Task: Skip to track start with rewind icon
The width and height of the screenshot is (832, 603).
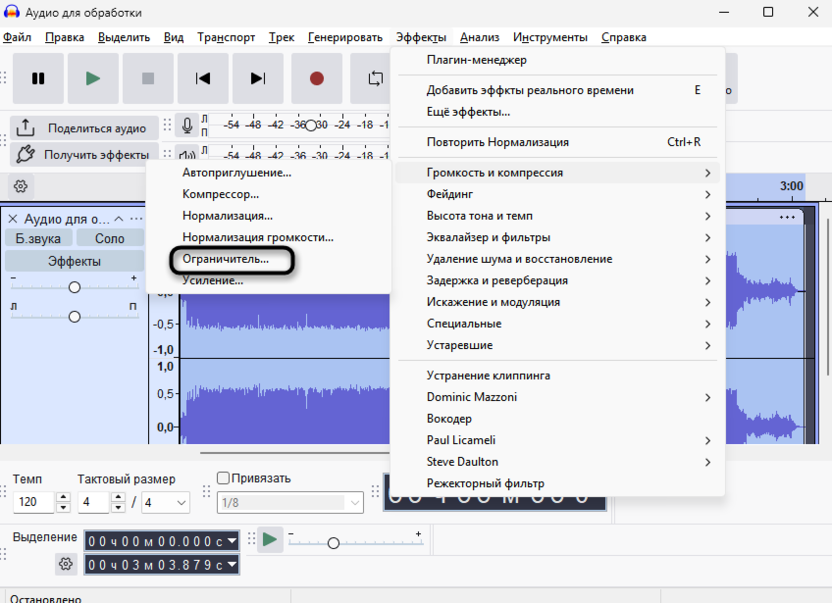Action: click(x=203, y=78)
